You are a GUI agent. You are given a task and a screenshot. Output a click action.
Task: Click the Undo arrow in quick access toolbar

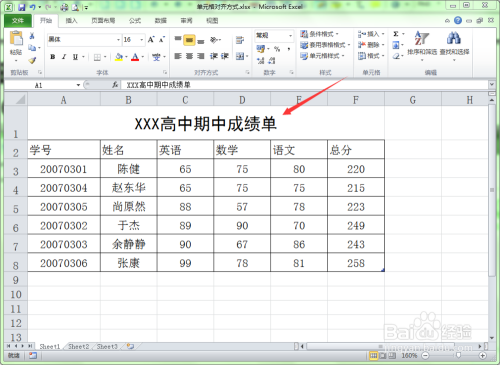pos(32,7)
